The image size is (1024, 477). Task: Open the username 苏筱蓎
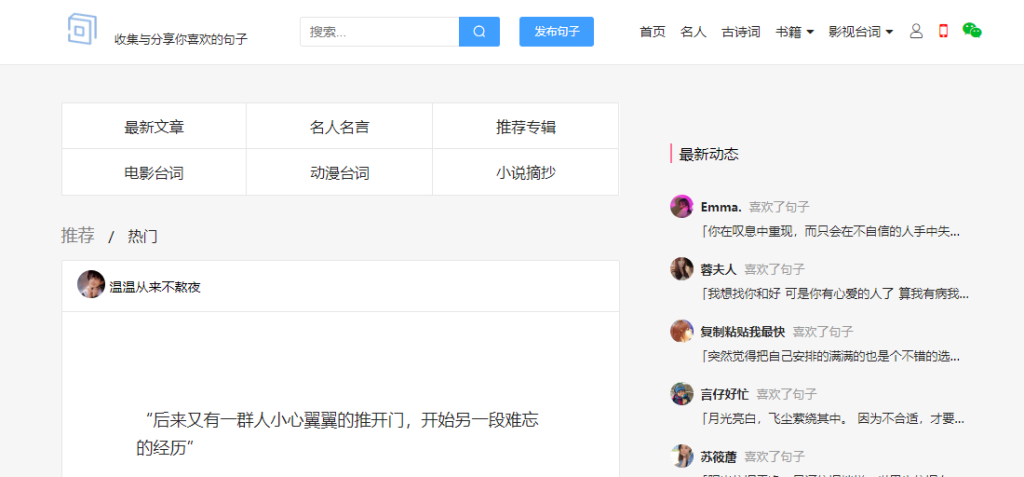[x=718, y=457]
